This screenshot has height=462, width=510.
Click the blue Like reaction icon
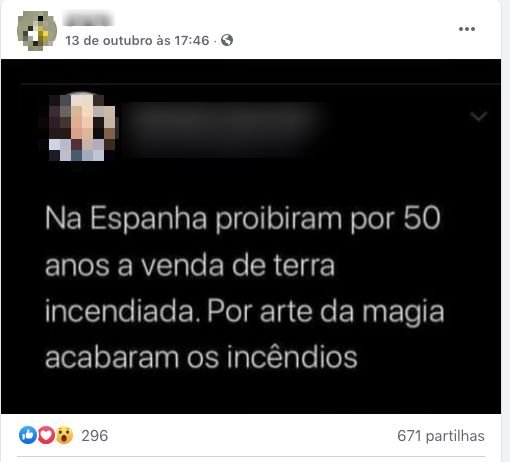[x=28, y=435]
